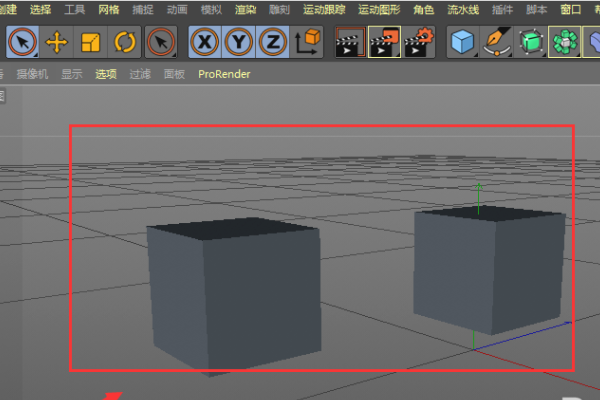This screenshot has width=600, height=400.
Task: Toggle Y axis lock
Action: 238,42
